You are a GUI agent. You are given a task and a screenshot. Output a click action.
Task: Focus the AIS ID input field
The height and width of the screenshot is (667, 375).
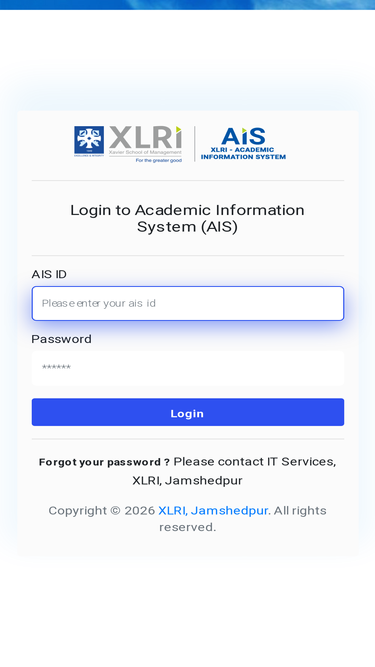coord(188,303)
